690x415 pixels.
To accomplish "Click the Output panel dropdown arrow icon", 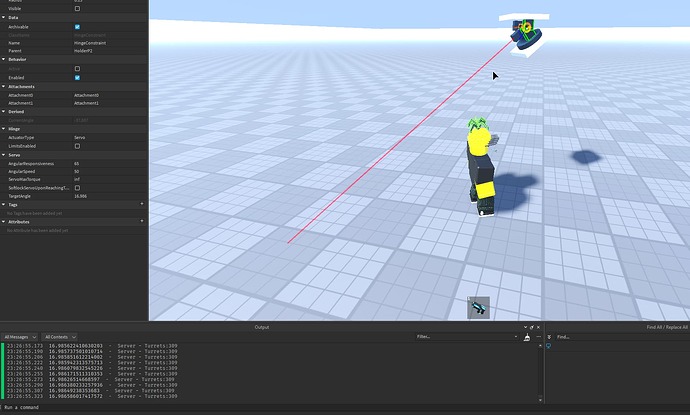I will [x=525, y=327].
